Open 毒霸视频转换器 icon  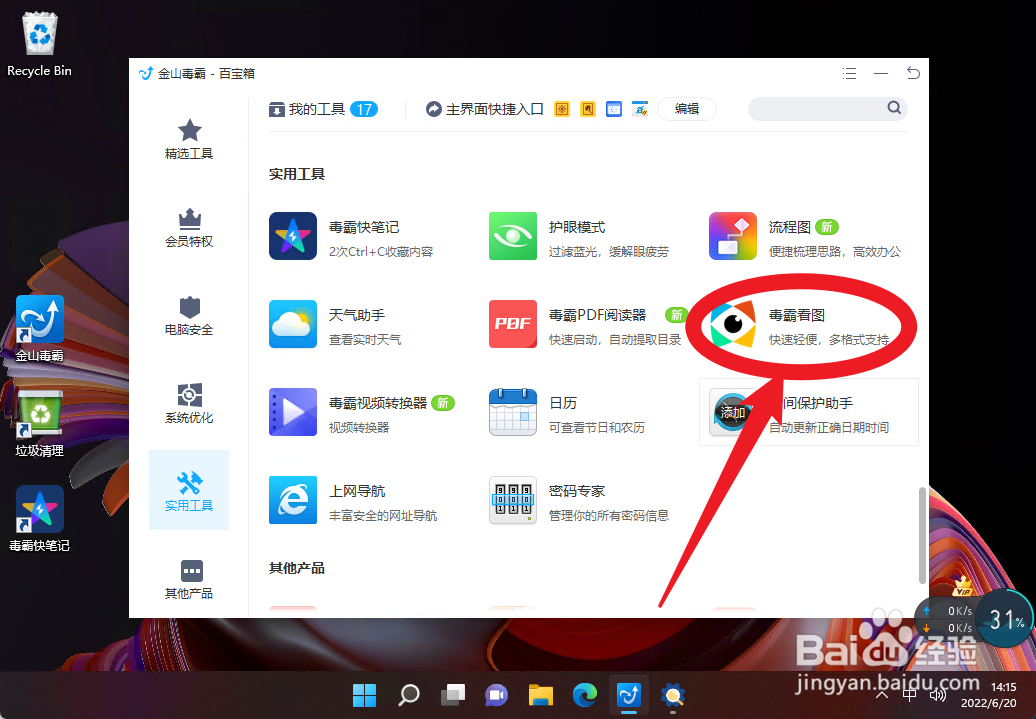click(293, 412)
